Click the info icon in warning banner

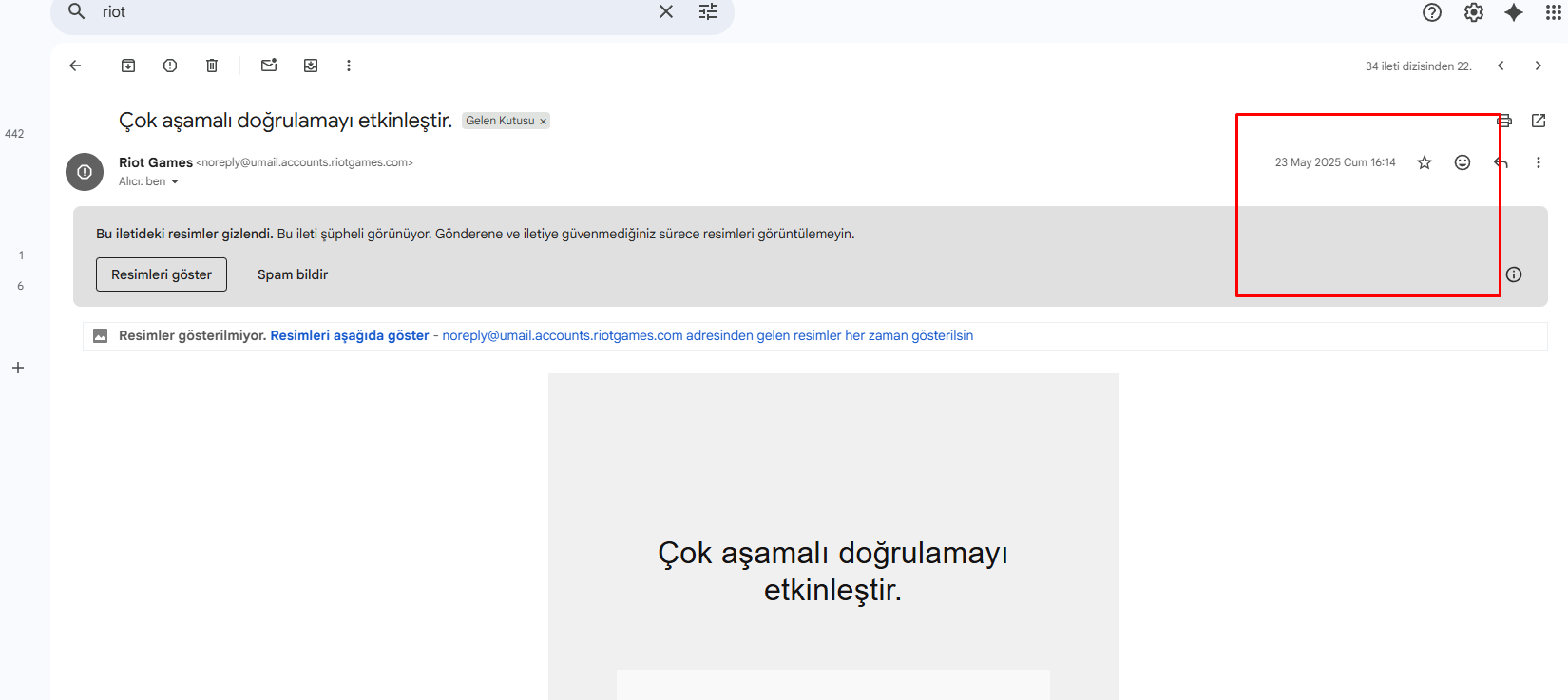(1514, 274)
